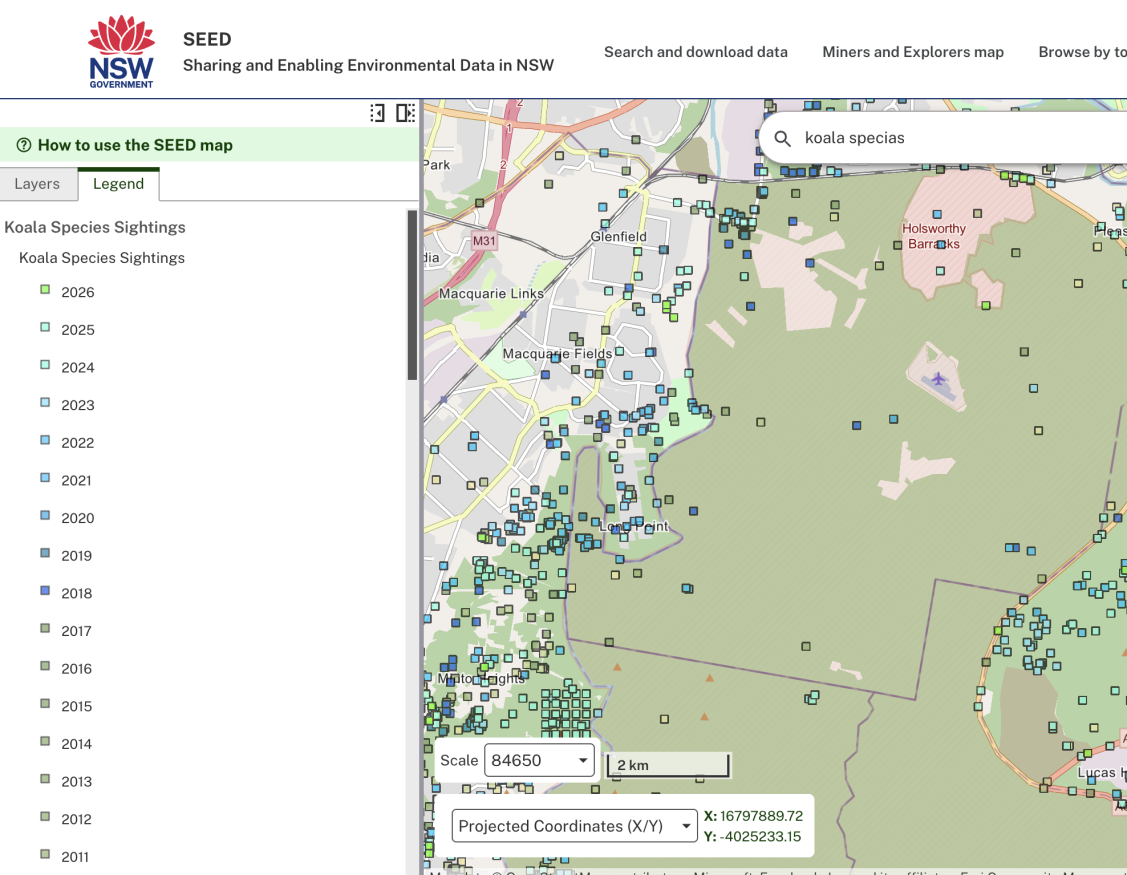Screen dimensions: 1127x875
Task: Click the 2021 legend color swatch
Action: (x=45, y=478)
